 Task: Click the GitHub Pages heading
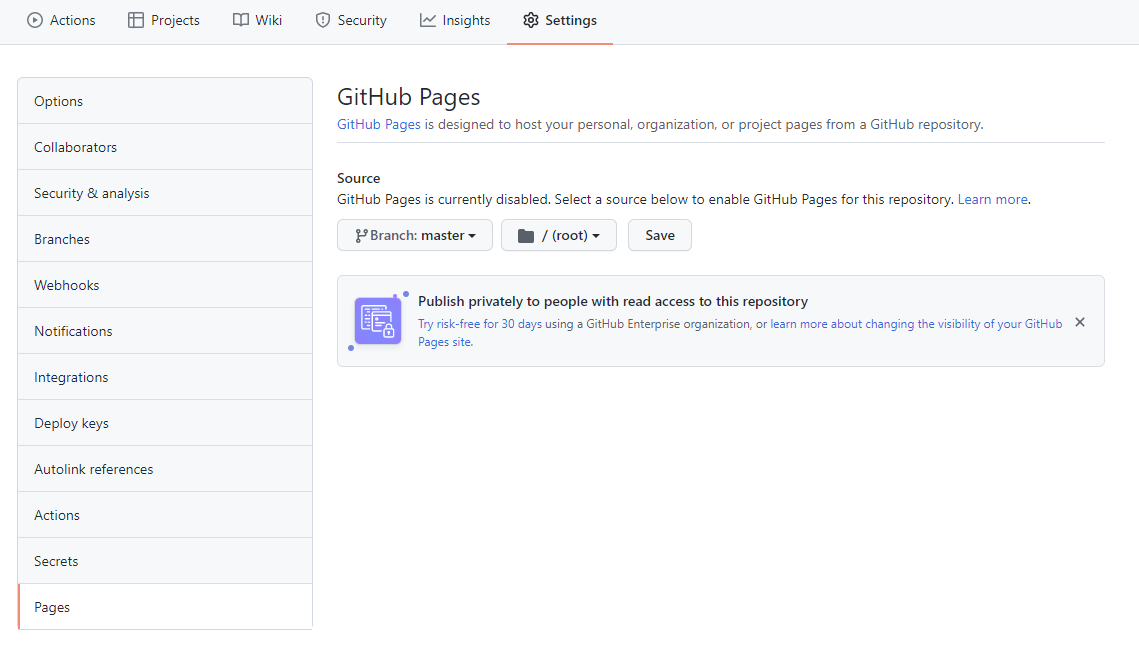pos(408,97)
